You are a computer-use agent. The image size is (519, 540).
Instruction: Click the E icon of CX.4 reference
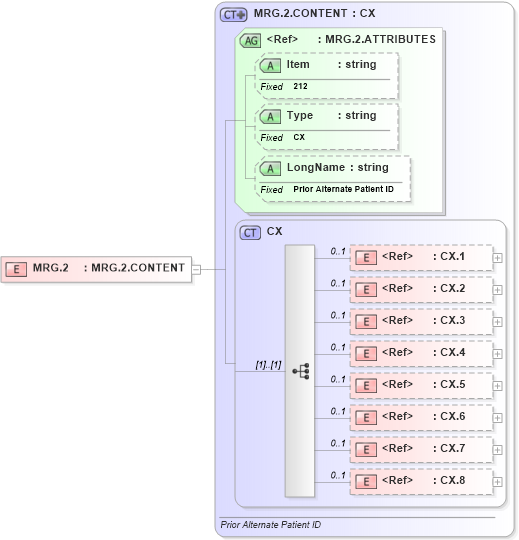(x=366, y=354)
